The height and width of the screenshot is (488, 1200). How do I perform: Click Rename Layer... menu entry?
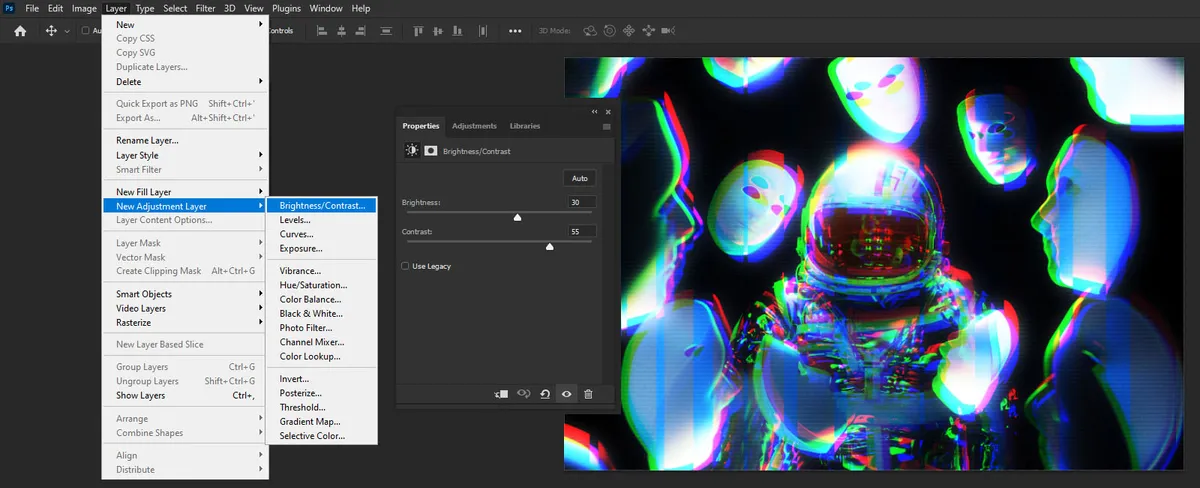pos(185,140)
